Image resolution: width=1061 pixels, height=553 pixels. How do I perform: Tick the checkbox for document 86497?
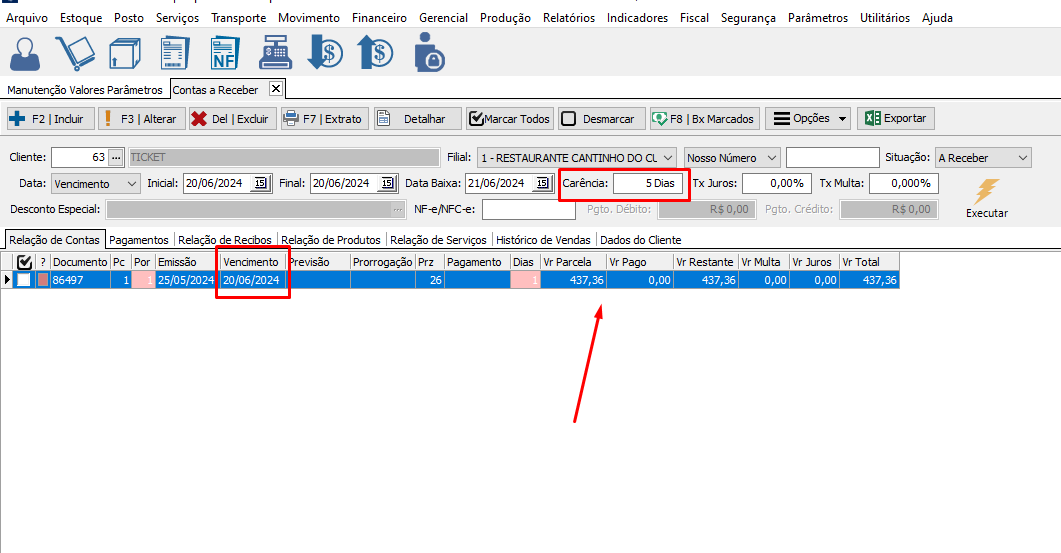point(24,281)
